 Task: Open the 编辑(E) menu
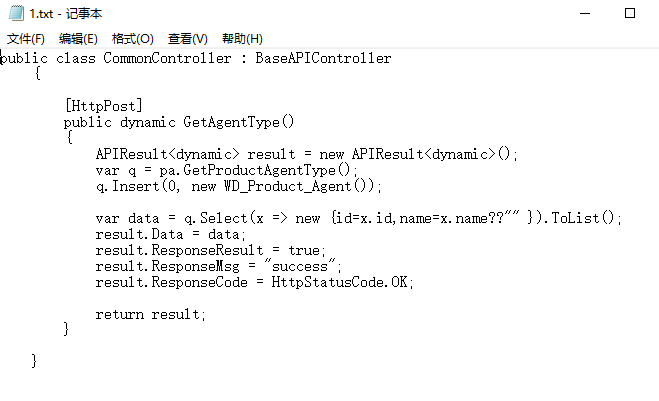pyautogui.click(x=78, y=39)
